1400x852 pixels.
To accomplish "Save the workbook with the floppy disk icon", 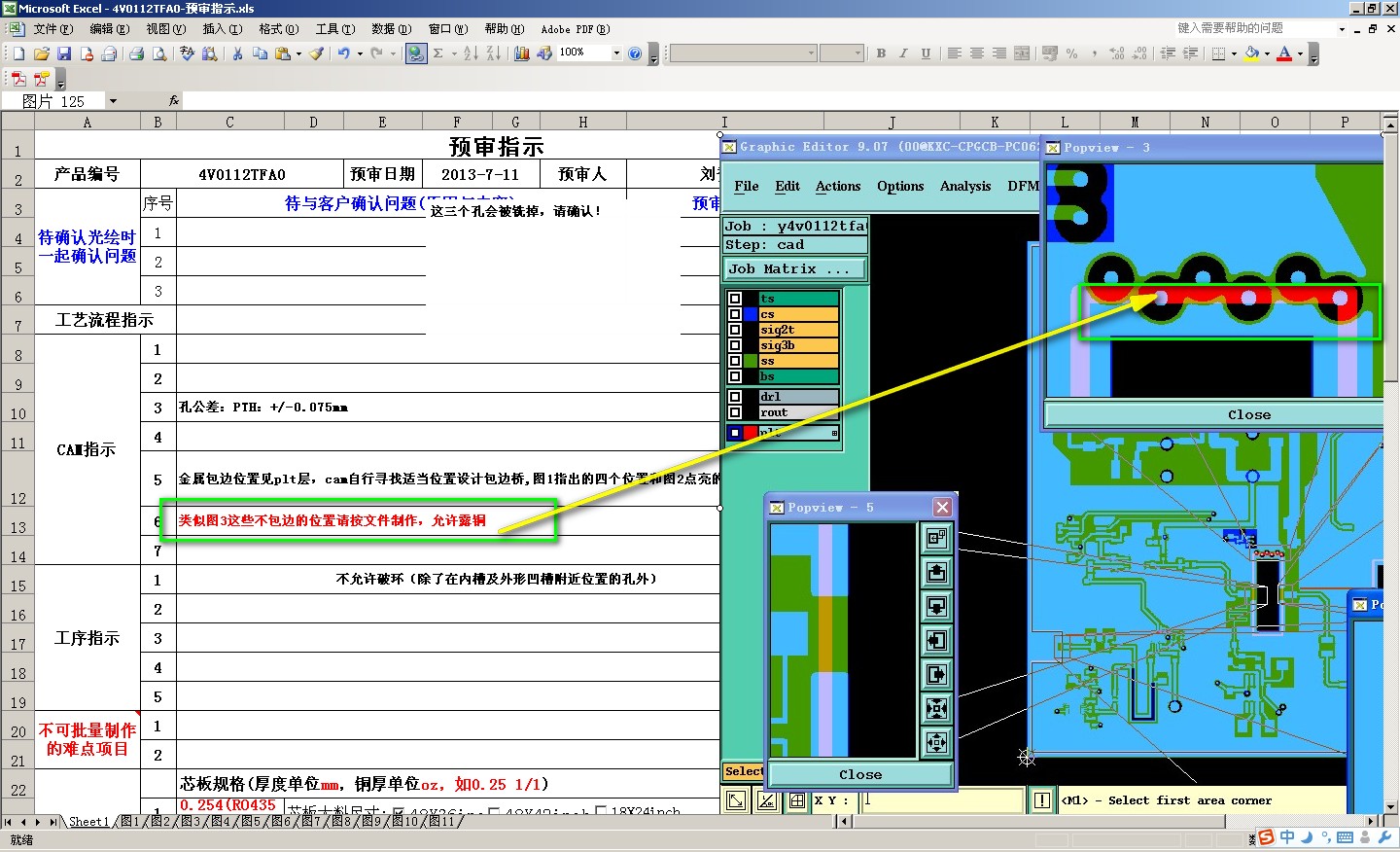I will (x=64, y=53).
